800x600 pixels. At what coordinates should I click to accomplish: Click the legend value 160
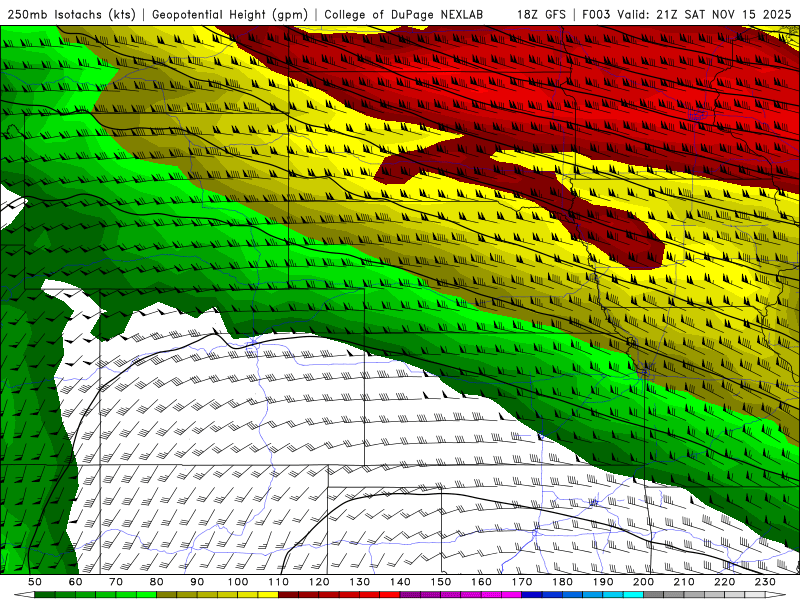coord(482,582)
